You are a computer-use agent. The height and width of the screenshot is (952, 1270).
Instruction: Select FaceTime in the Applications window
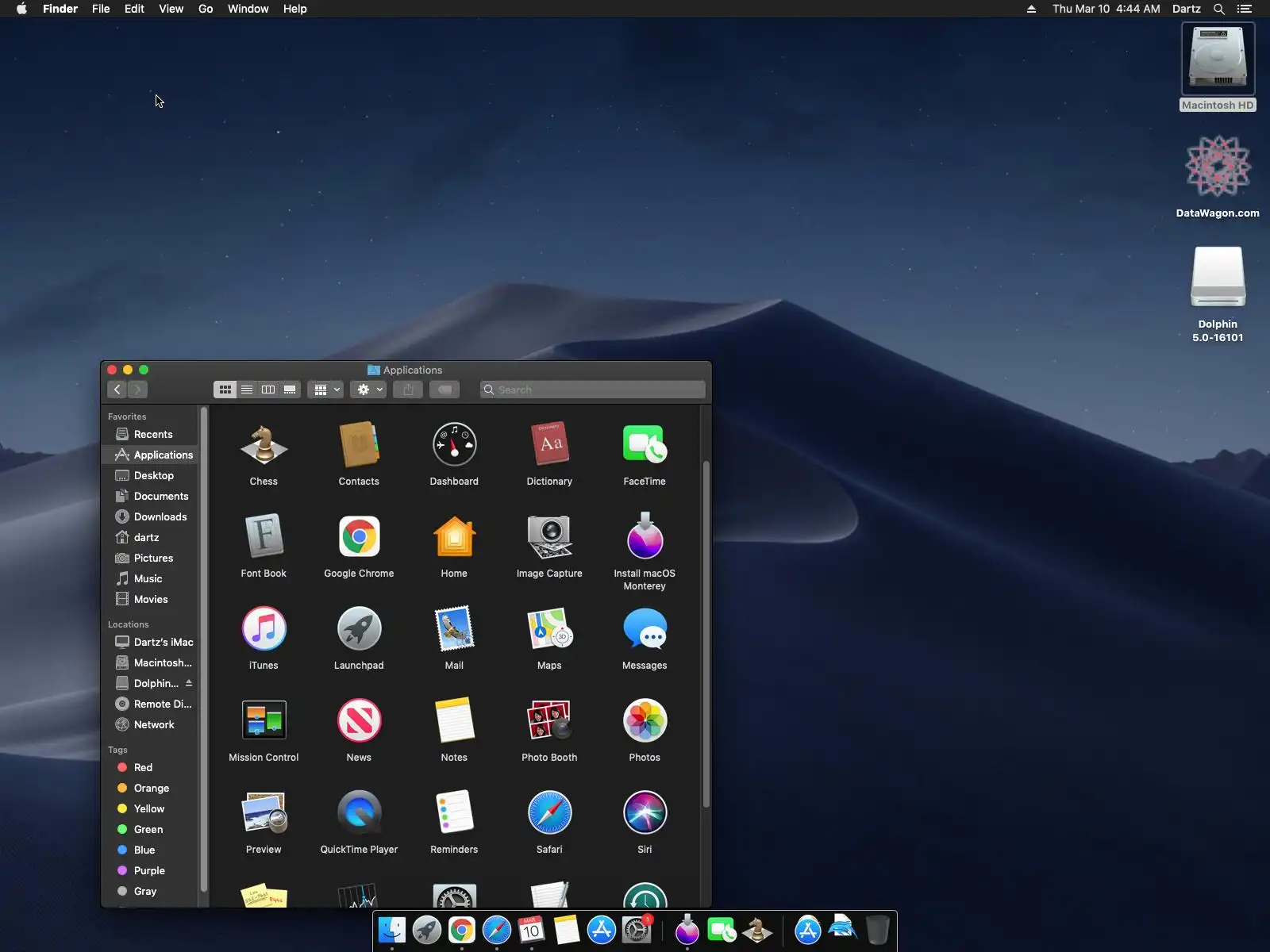[x=645, y=445]
